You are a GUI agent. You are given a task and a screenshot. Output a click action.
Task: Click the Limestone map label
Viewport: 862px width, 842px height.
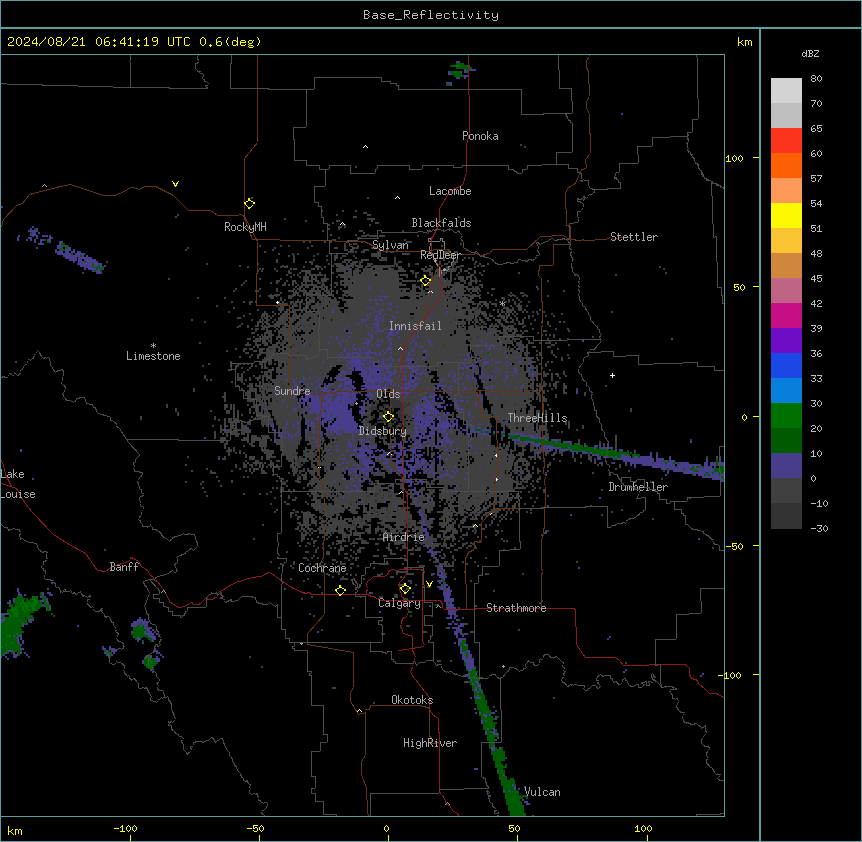point(153,356)
